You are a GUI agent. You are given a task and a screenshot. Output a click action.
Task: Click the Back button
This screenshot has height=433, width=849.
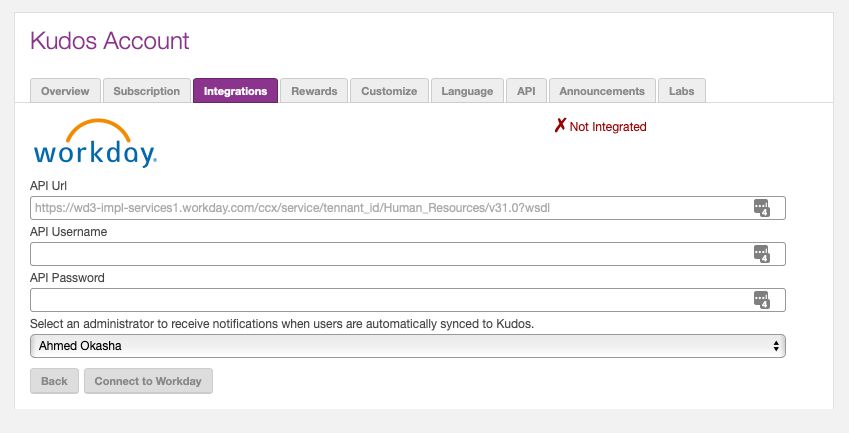click(x=55, y=381)
